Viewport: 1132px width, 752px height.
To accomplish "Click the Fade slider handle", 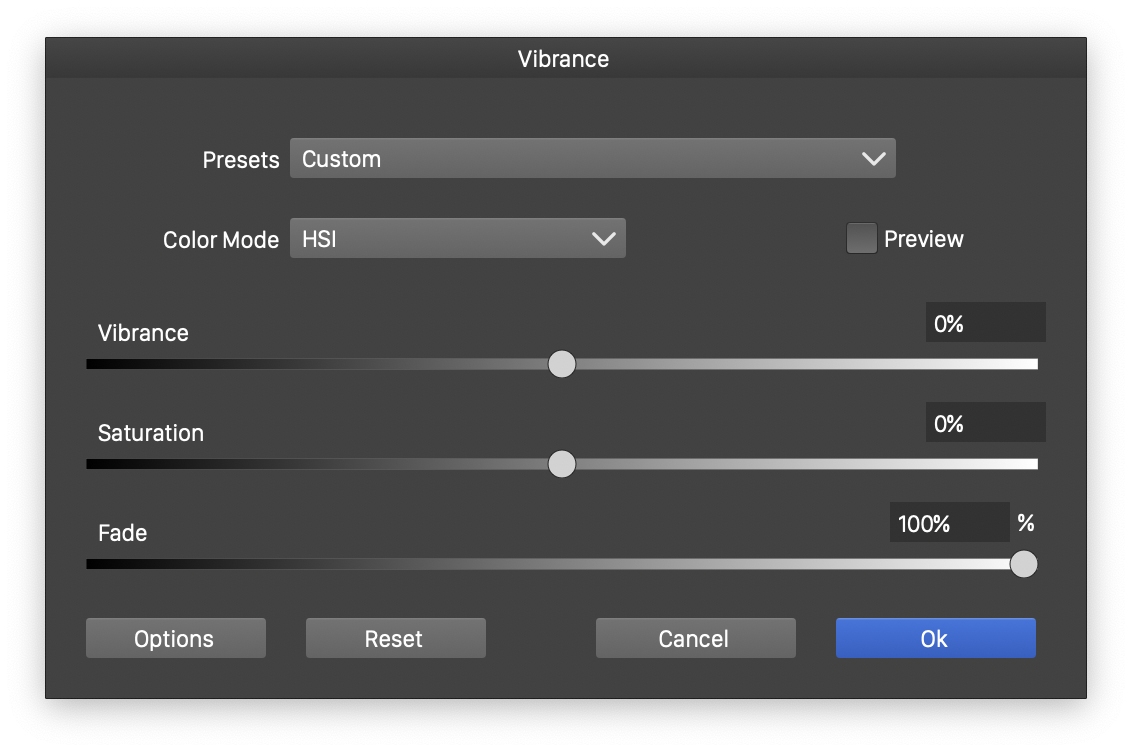I will [1023, 564].
